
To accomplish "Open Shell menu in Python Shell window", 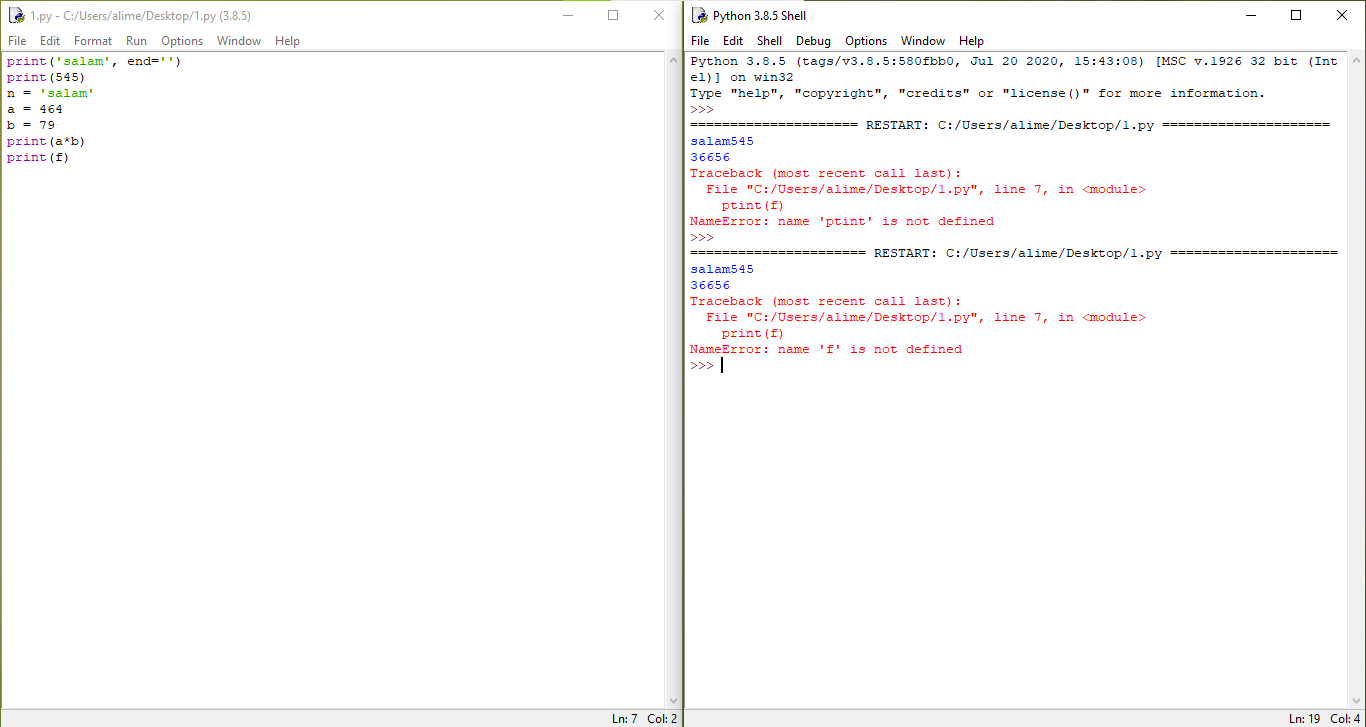I will [x=769, y=41].
